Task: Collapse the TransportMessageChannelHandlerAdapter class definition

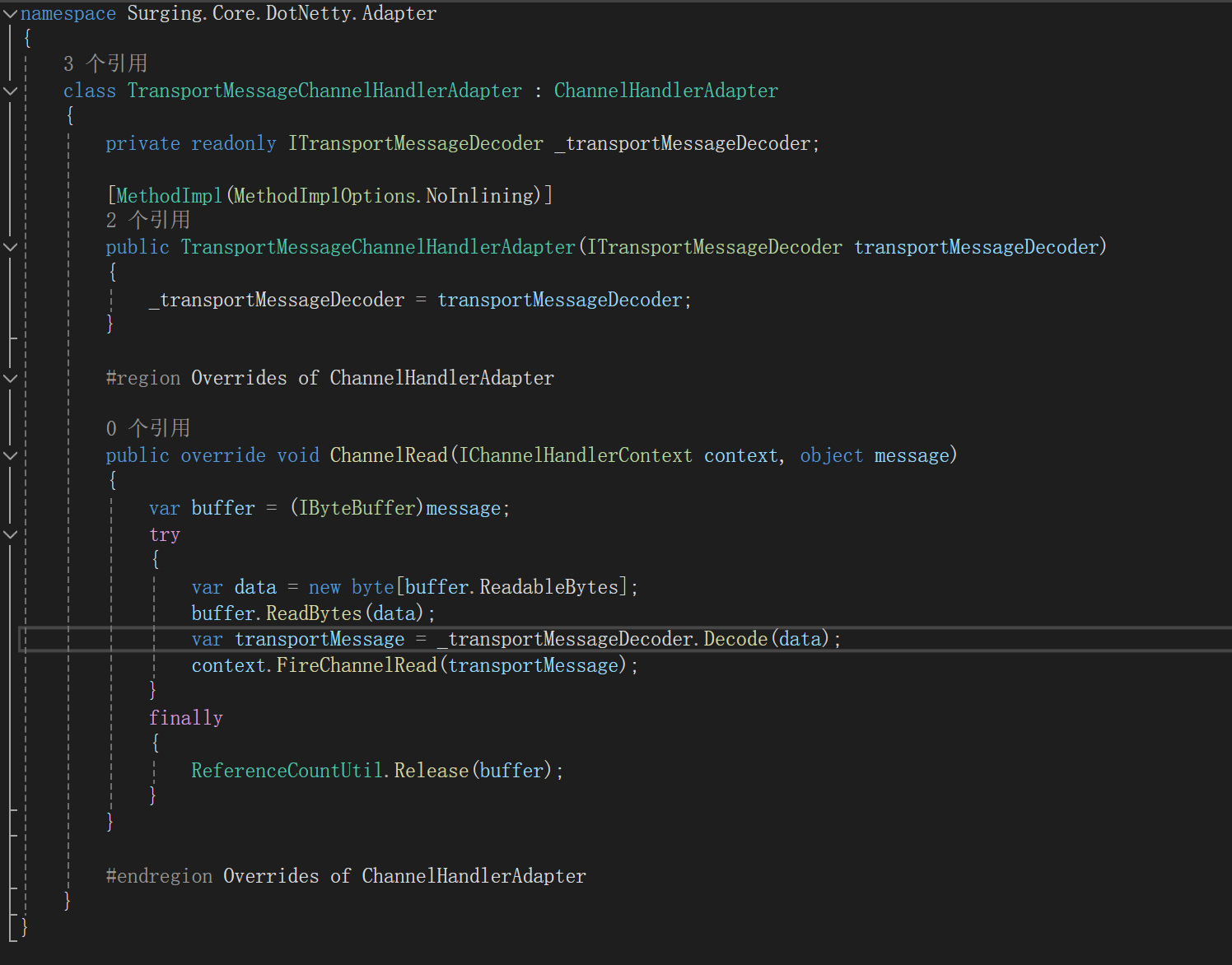Action: (11, 91)
